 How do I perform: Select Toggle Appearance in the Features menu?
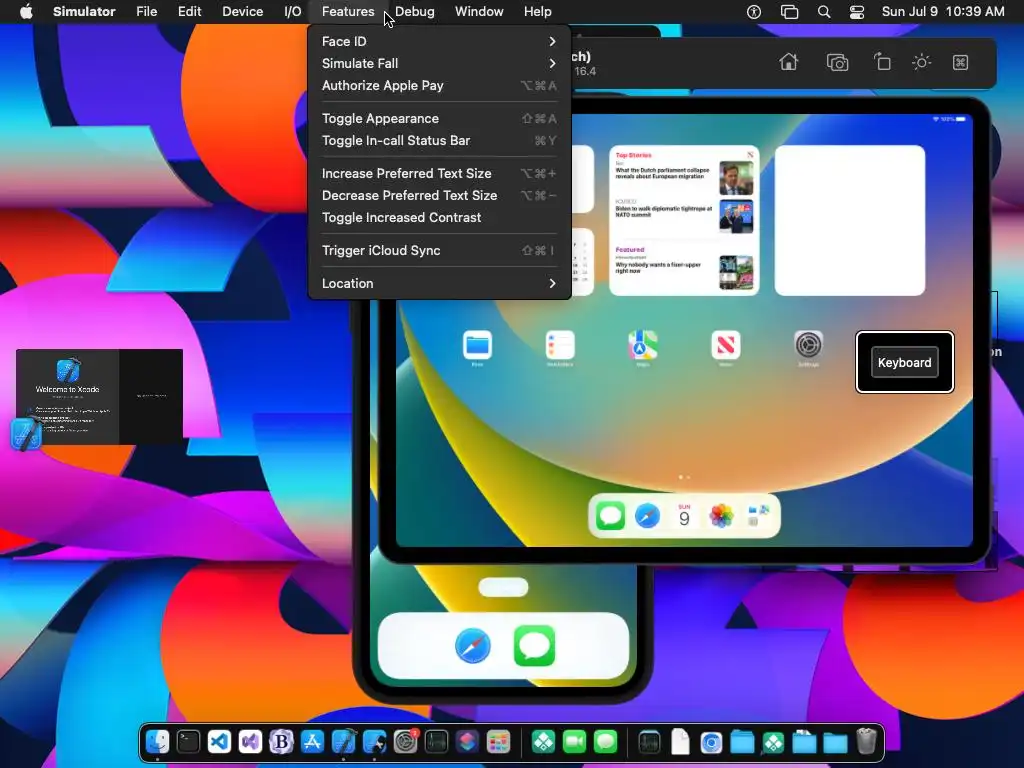coord(439,118)
